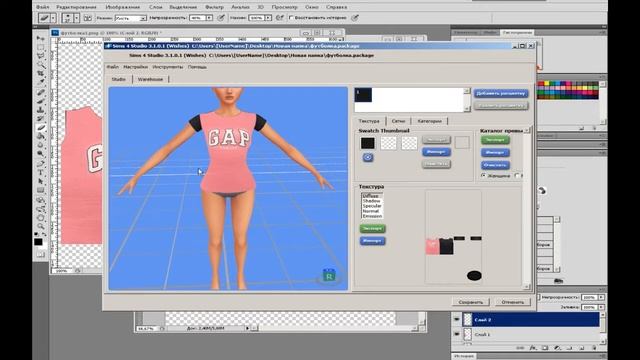Select black swatch thumbnail in swatch list

(x=363, y=95)
